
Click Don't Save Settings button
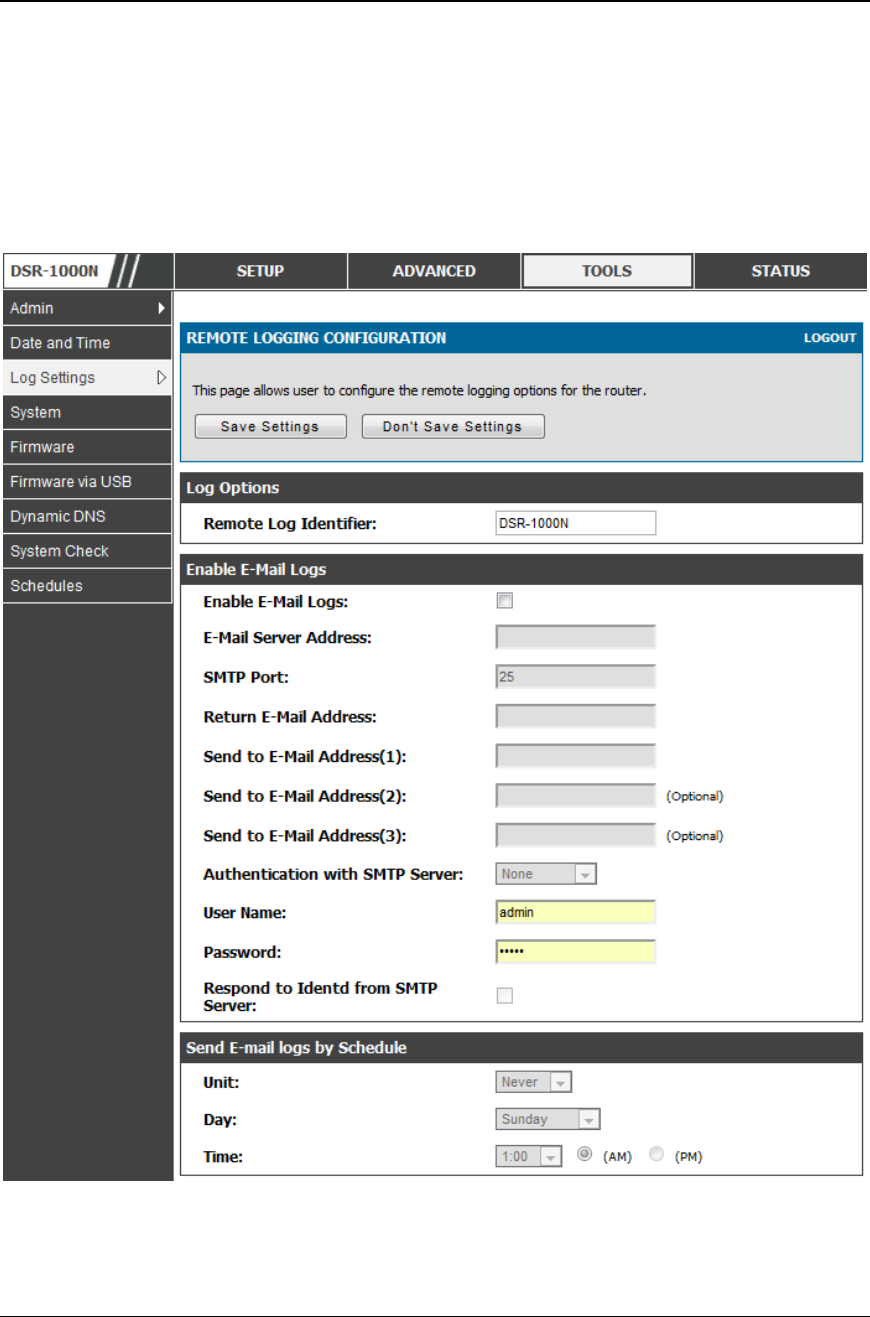pyautogui.click(x=453, y=426)
